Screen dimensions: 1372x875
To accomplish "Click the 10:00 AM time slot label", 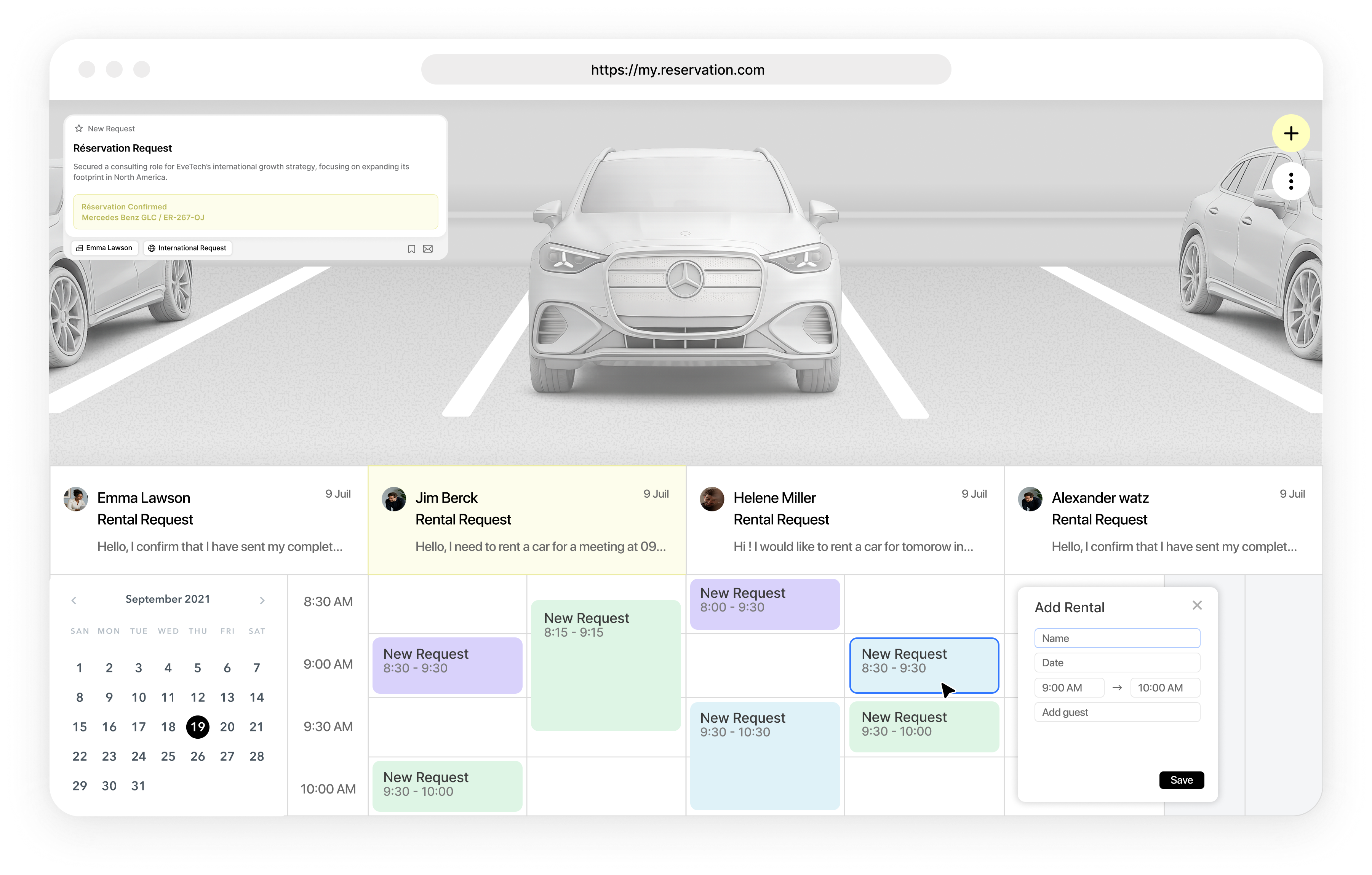I will point(328,789).
